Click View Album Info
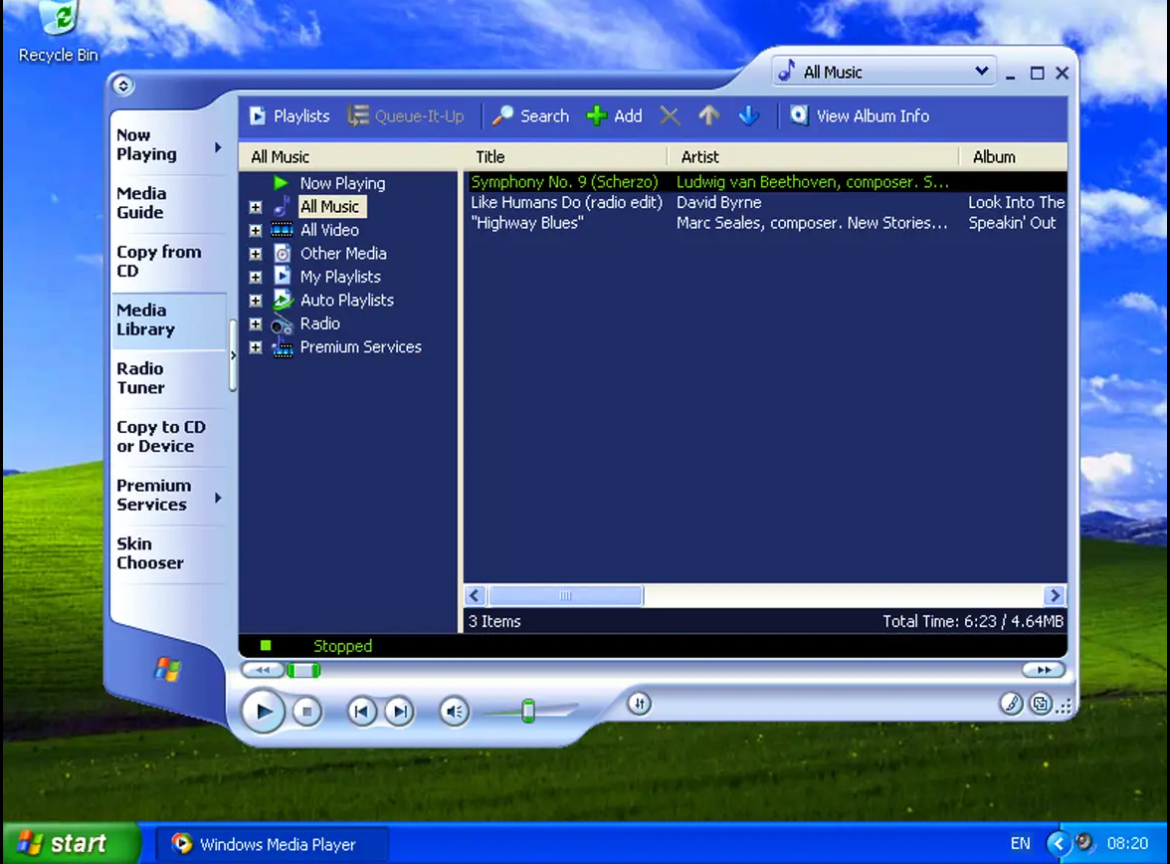Image resolution: width=1170 pixels, height=864 pixels. 860,116
